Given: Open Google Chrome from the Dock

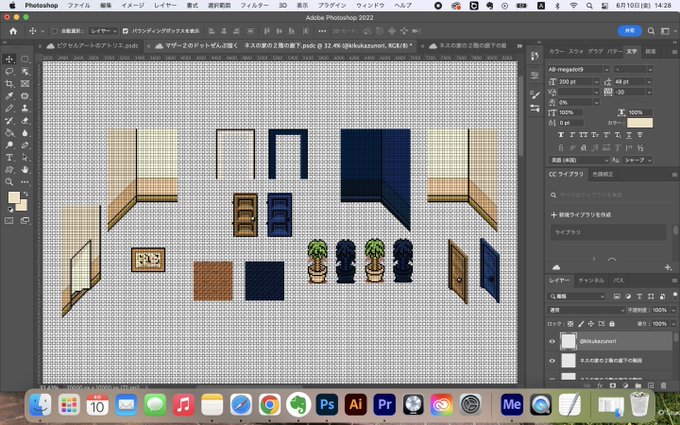Looking at the screenshot, I should click(x=269, y=405).
